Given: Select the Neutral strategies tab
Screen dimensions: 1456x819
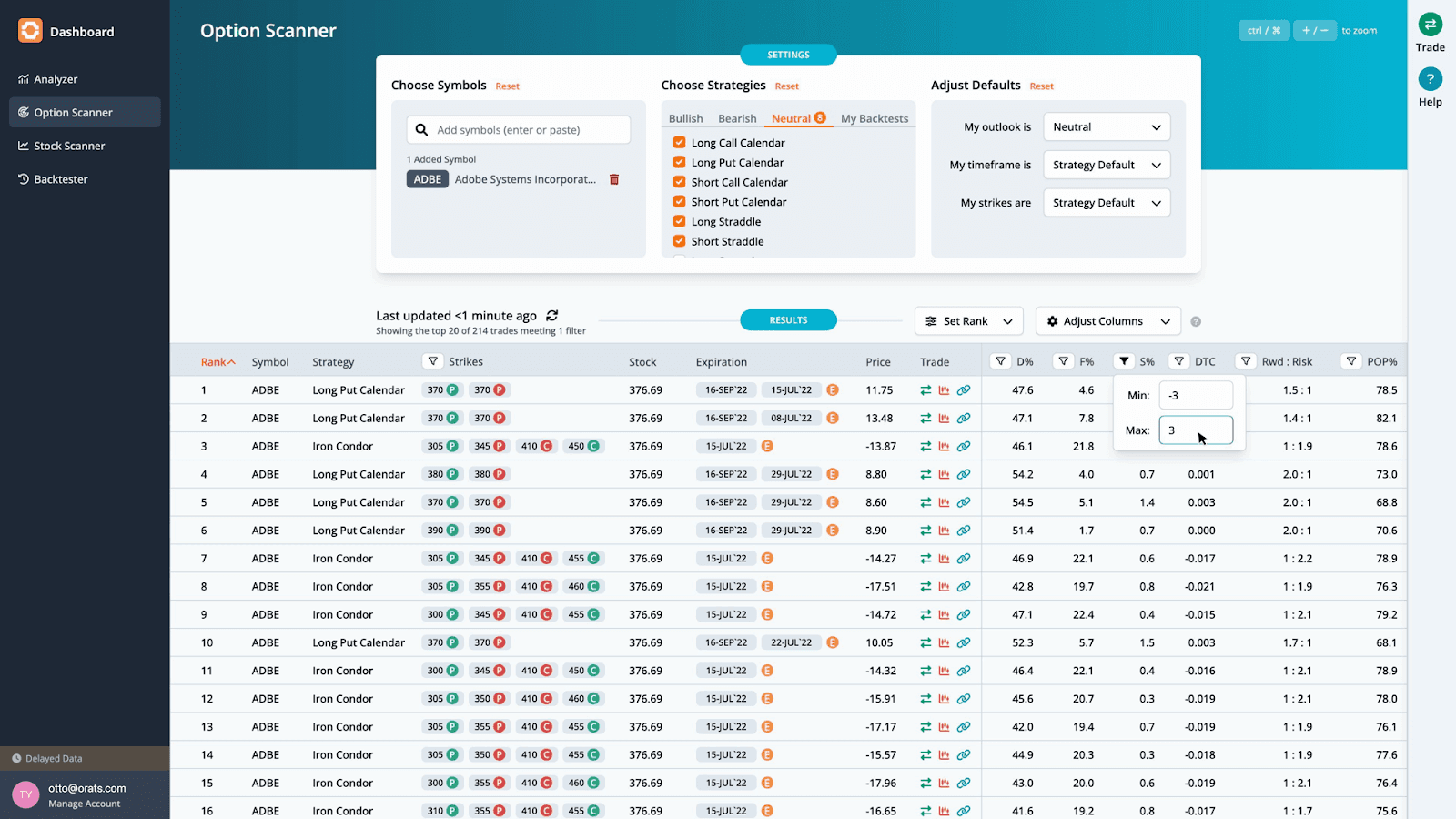Looking at the screenshot, I should [798, 118].
